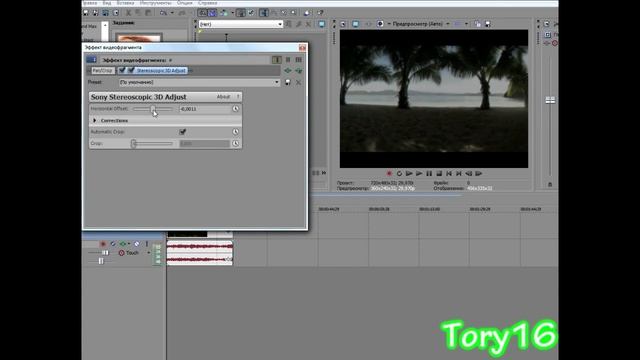Enable preview on external monitor icon

tap(356, 24)
